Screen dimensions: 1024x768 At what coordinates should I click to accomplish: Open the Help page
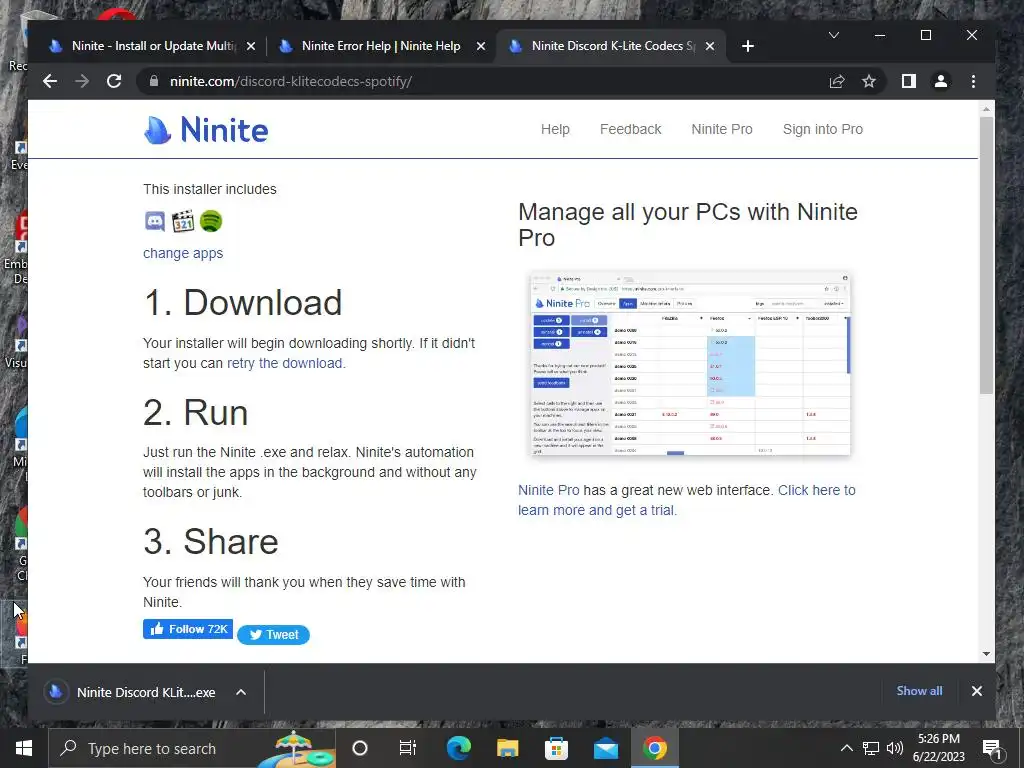(x=555, y=129)
